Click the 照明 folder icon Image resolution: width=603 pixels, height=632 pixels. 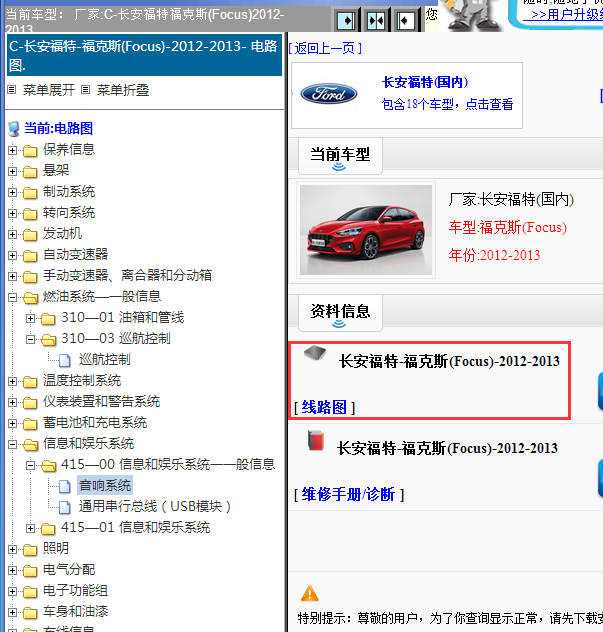30,549
